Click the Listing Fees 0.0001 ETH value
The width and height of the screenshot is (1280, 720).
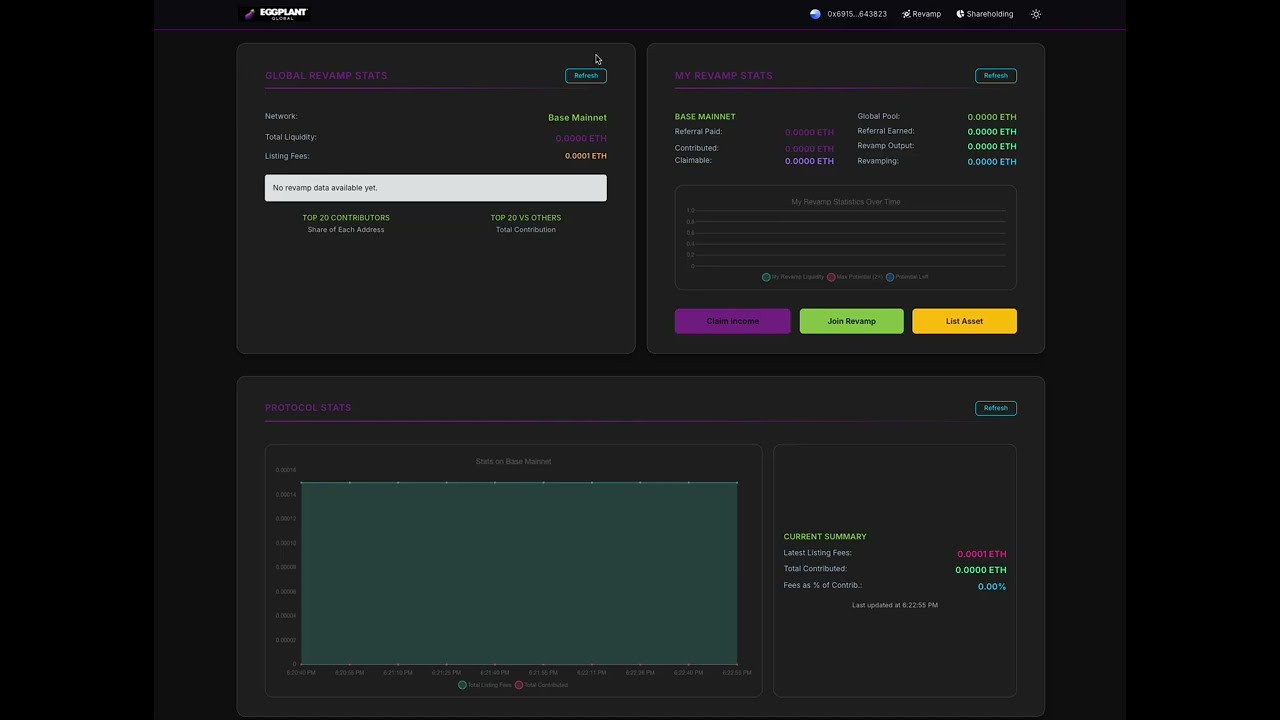[586, 156]
